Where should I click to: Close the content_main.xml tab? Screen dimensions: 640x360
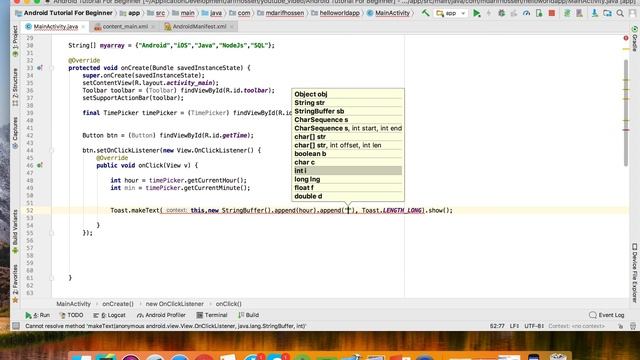click(153, 27)
